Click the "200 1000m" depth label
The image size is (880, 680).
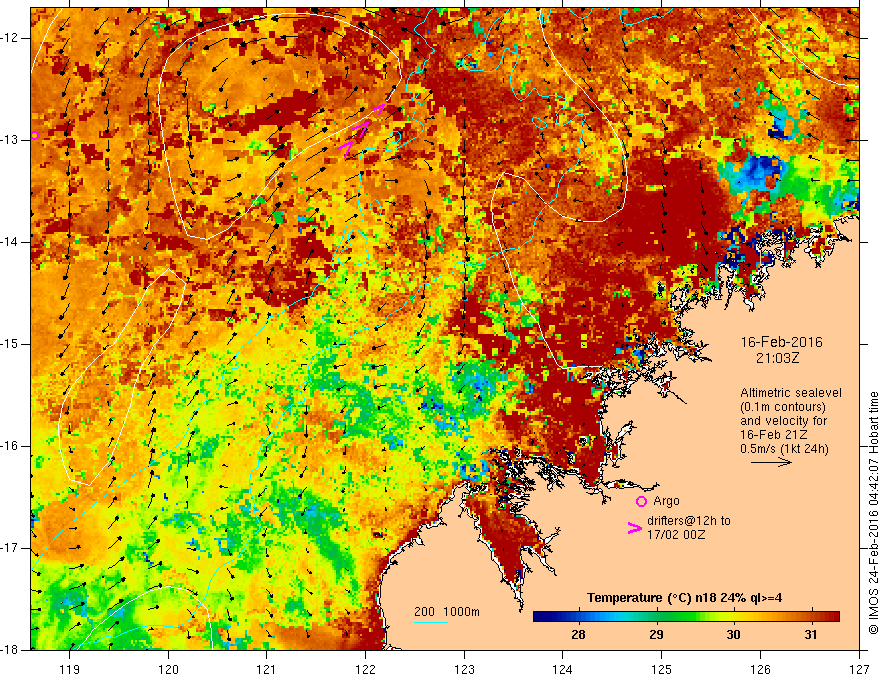pos(447,612)
